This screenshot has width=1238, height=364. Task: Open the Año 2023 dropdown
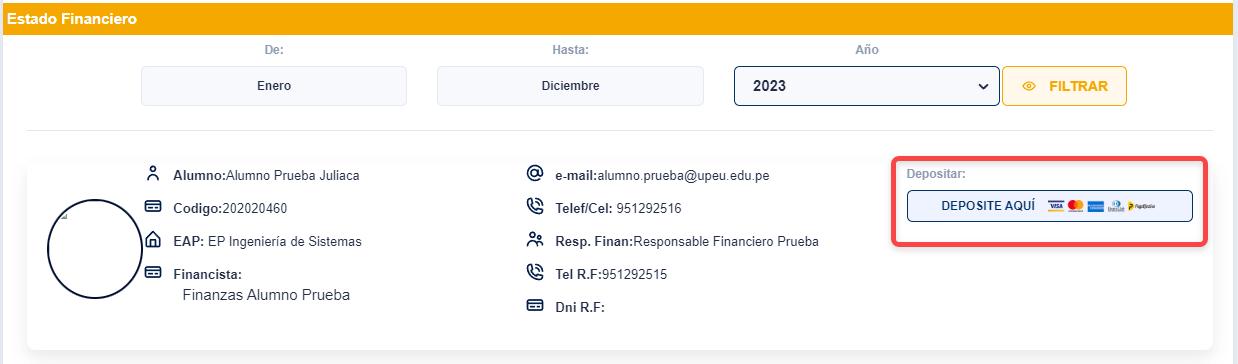pyautogui.click(x=866, y=86)
